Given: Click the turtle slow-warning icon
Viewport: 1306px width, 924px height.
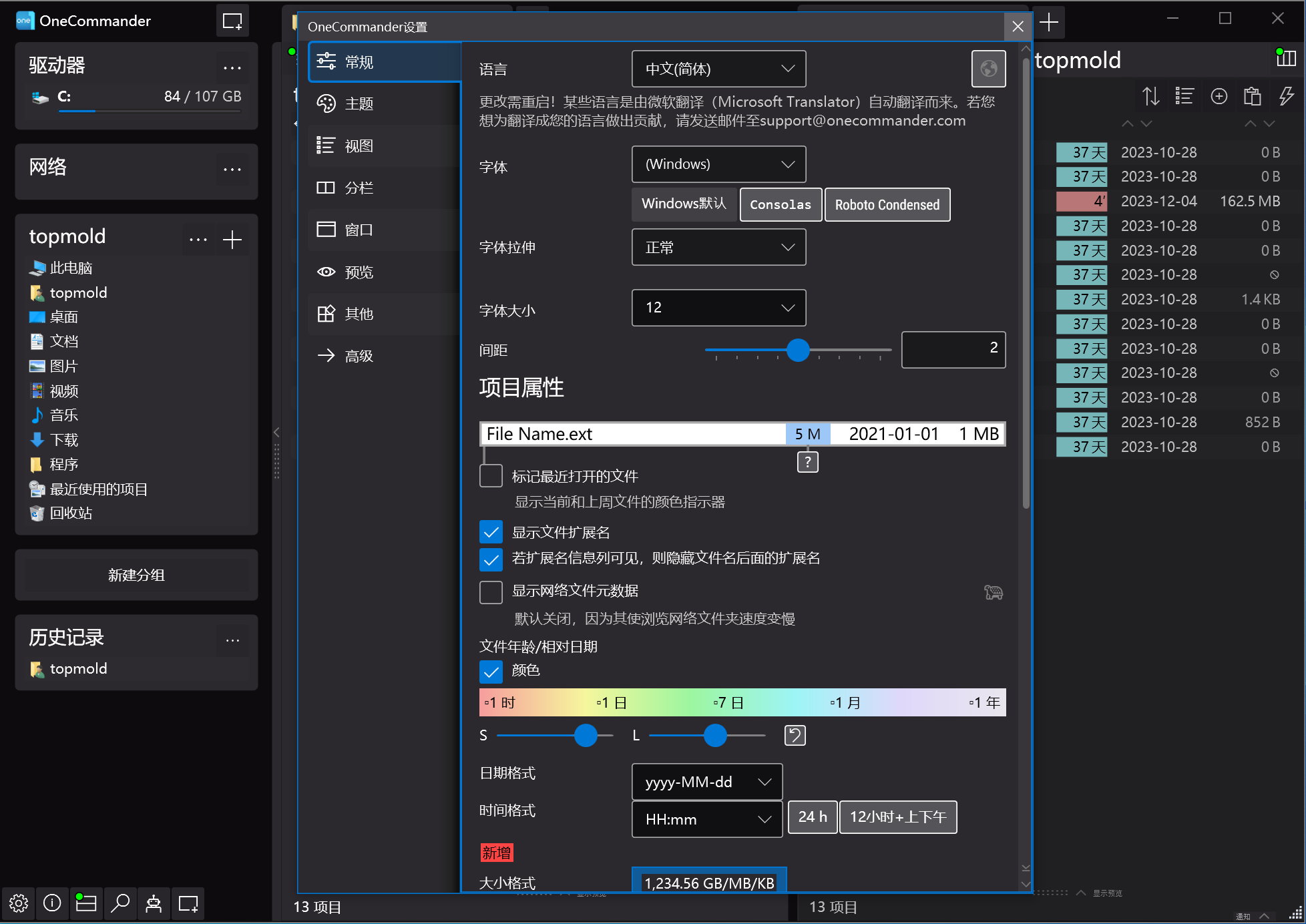Looking at the screenshot, I should [x=994, y=592].
